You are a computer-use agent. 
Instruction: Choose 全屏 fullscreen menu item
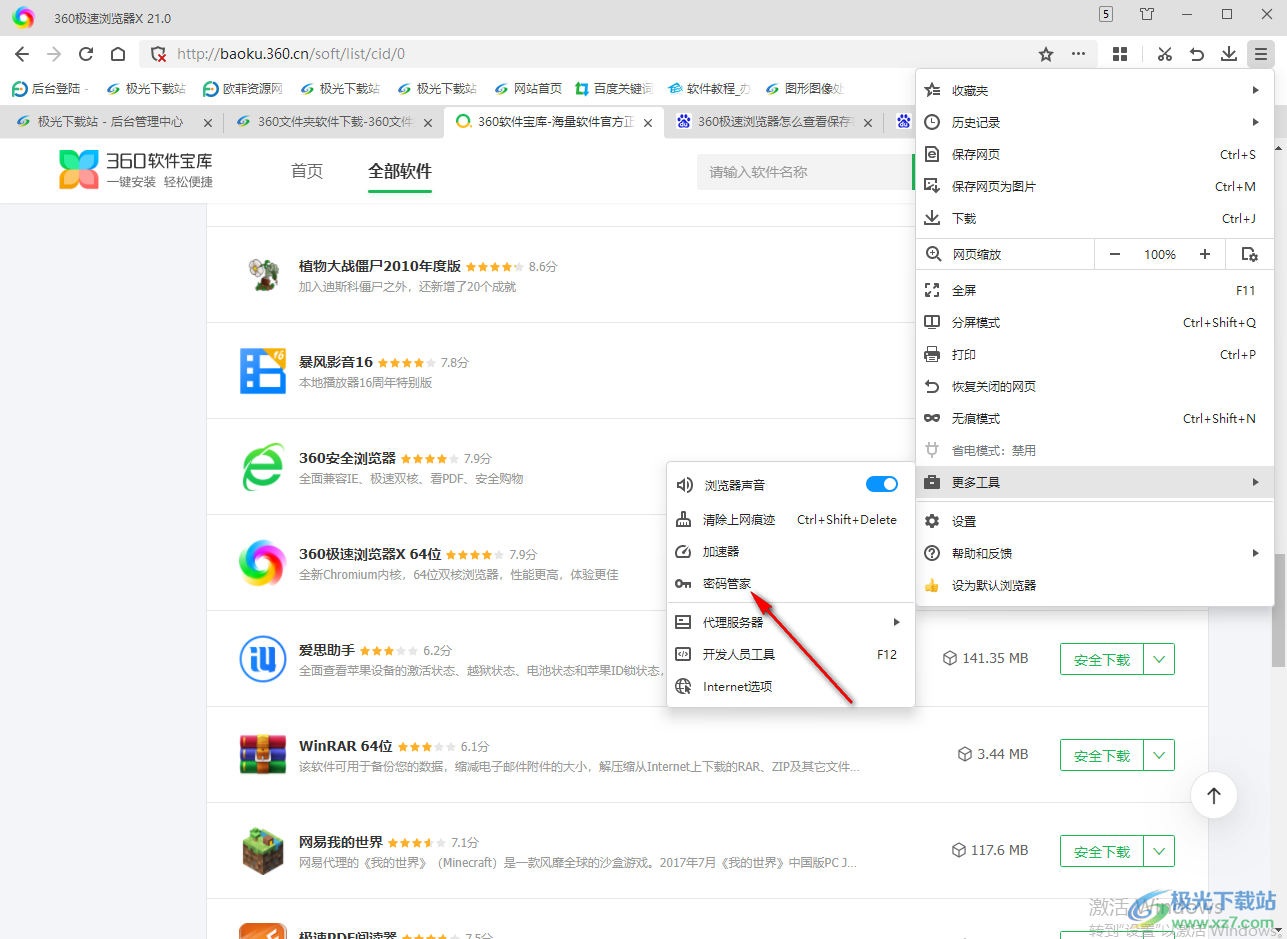1094,290
